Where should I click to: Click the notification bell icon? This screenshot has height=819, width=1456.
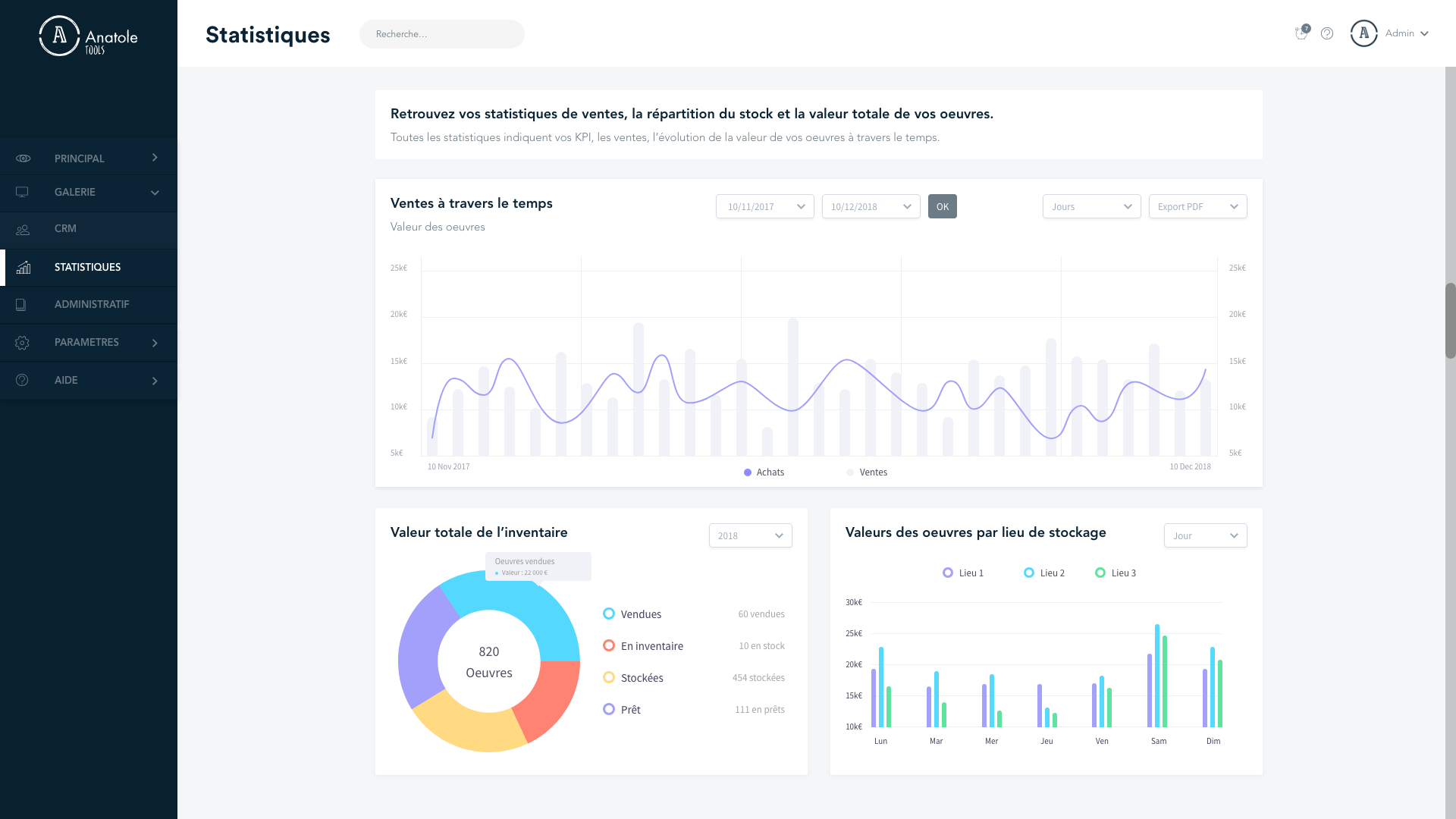[1301, 33]
